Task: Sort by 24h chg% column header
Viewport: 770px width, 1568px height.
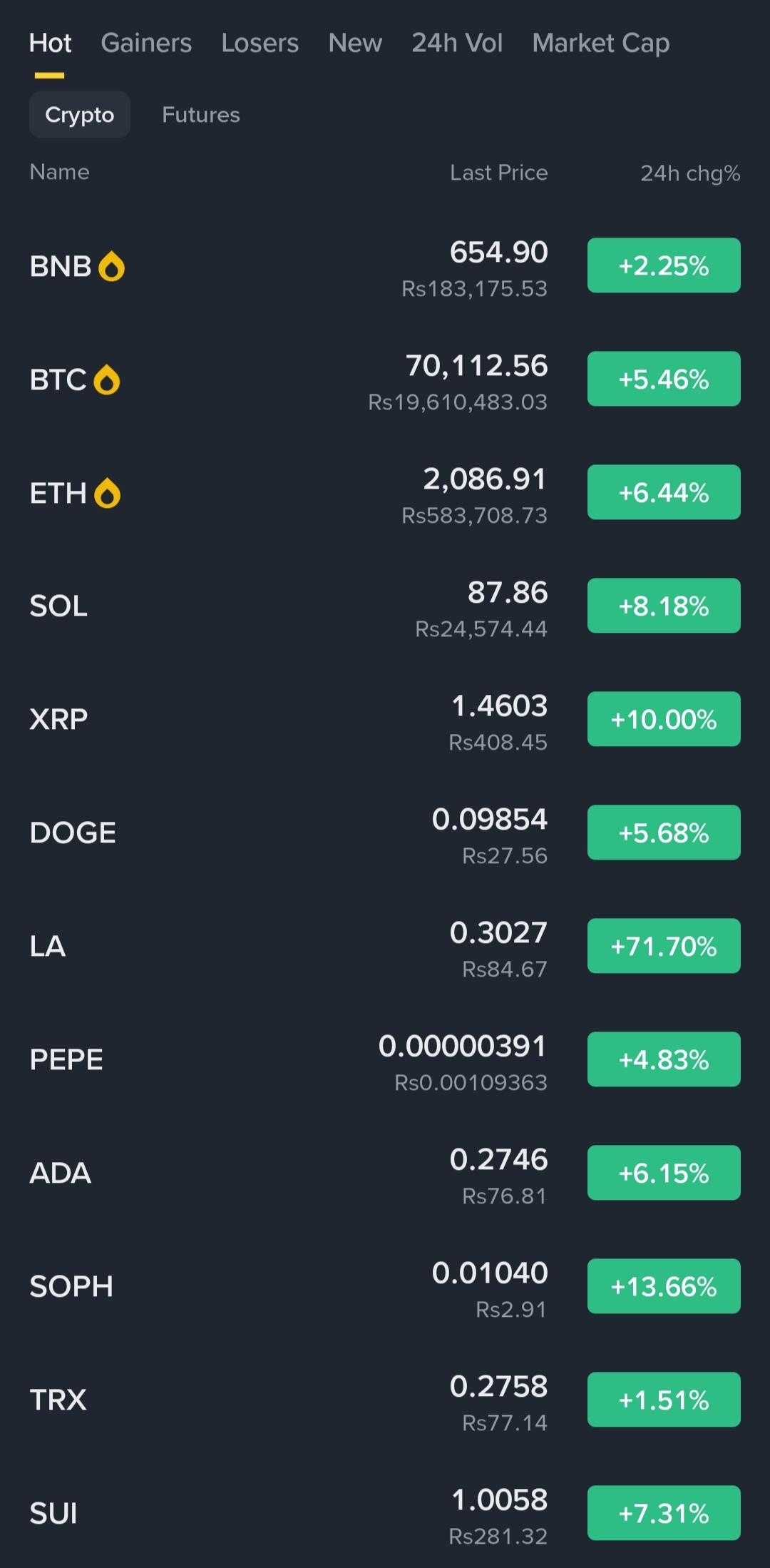Action: click(689, 173)
